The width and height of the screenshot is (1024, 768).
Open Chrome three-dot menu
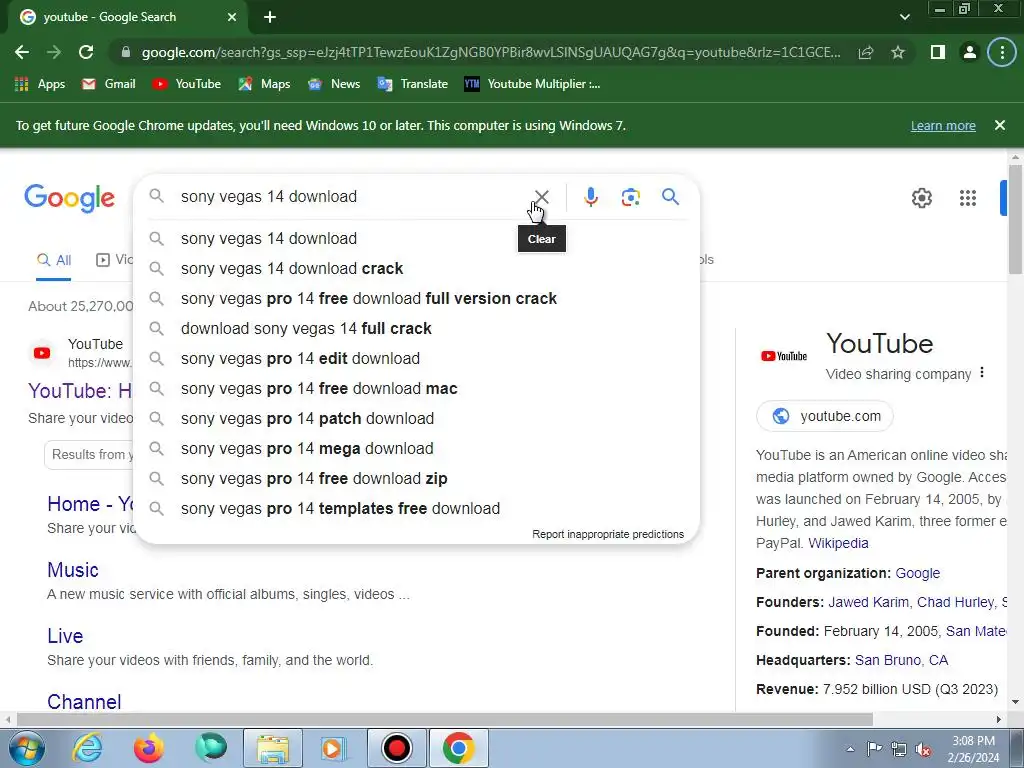(x=1002, y=52)
